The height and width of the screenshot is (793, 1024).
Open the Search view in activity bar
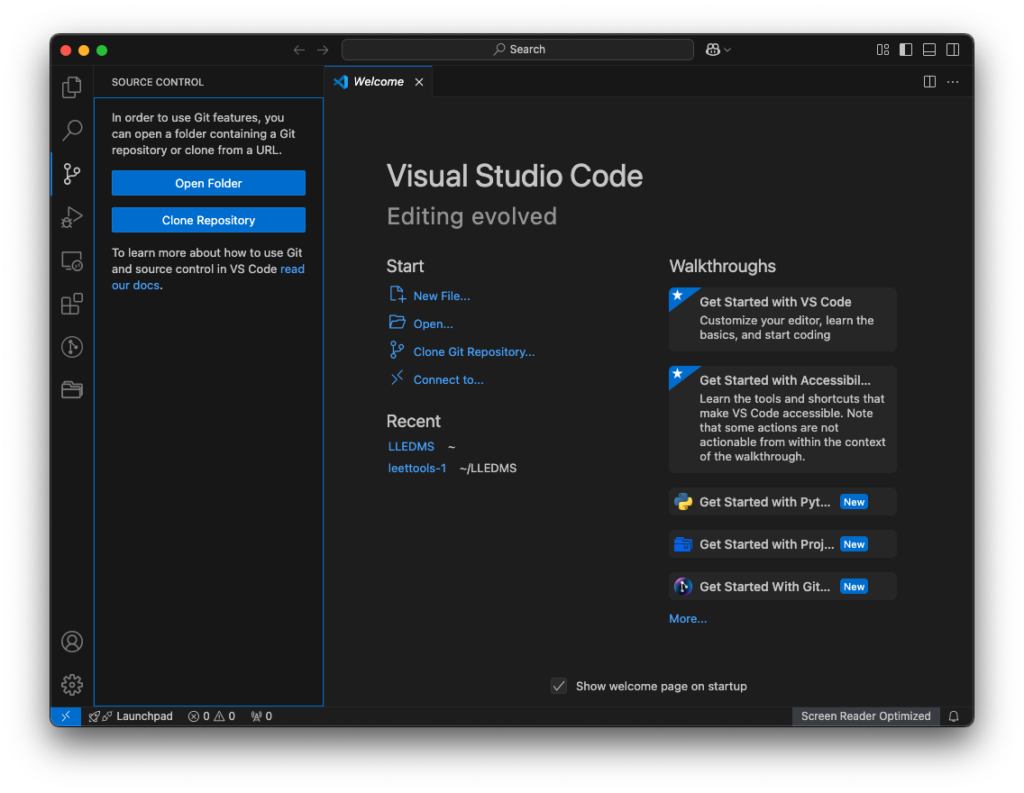click(72, 130)
